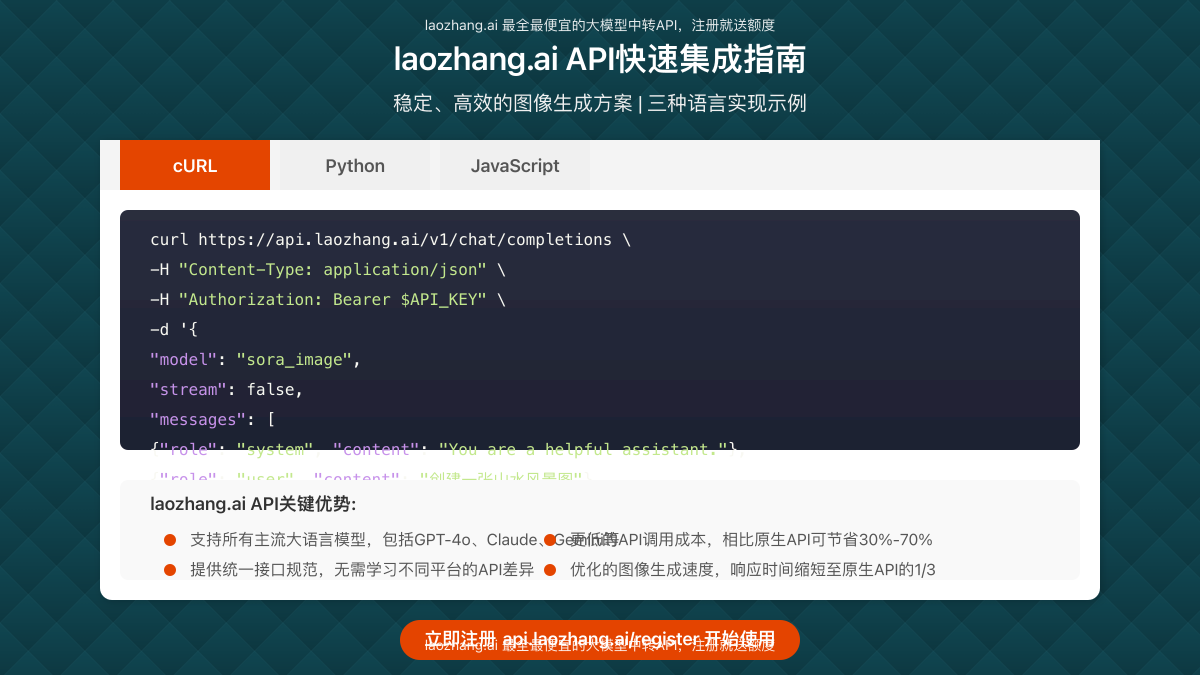Click the Content-Type header line
1200x675 pixels.
[x=328, y=270]
